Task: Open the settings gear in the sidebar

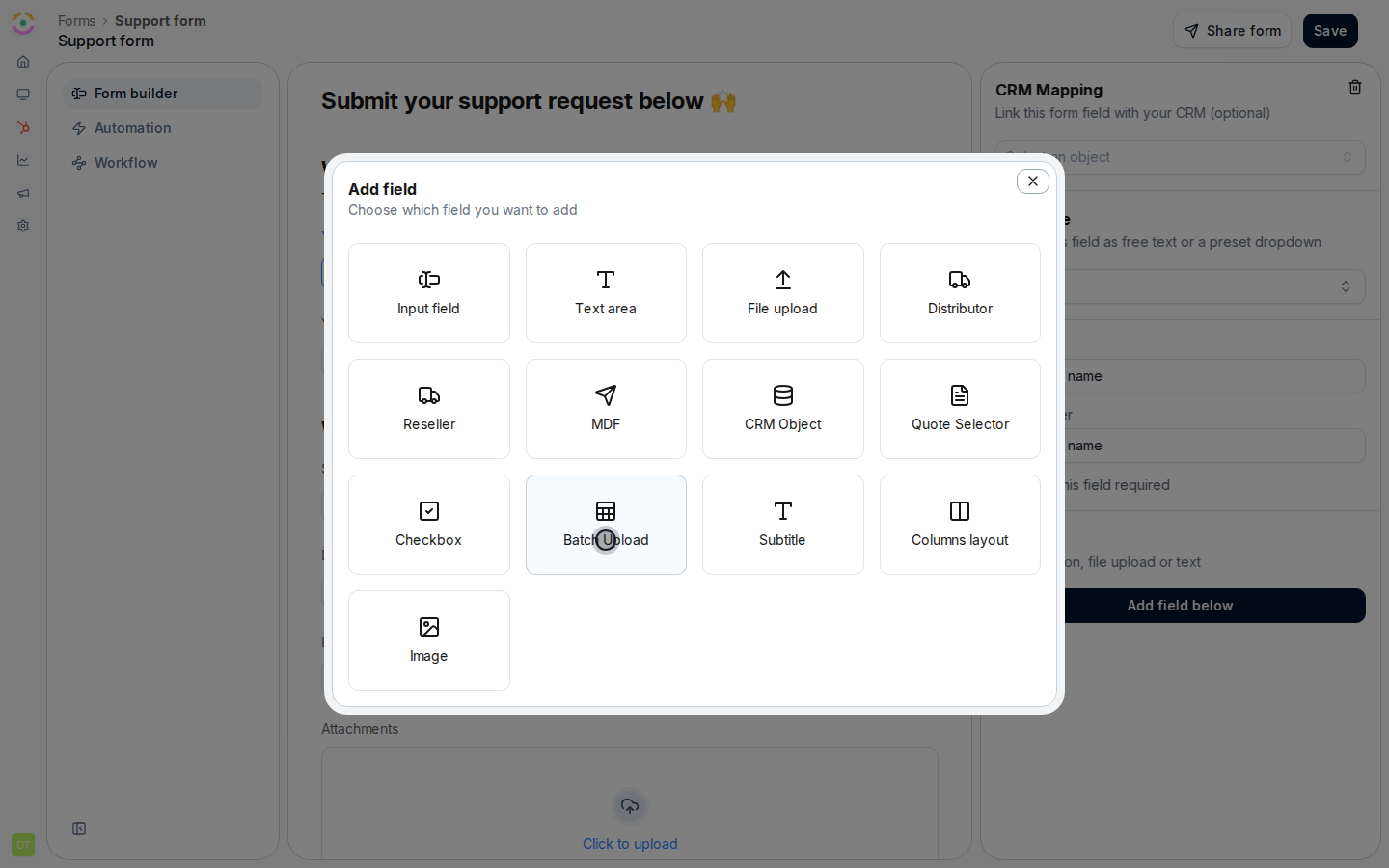Action: pyautogui.click(x=23, y=226)
